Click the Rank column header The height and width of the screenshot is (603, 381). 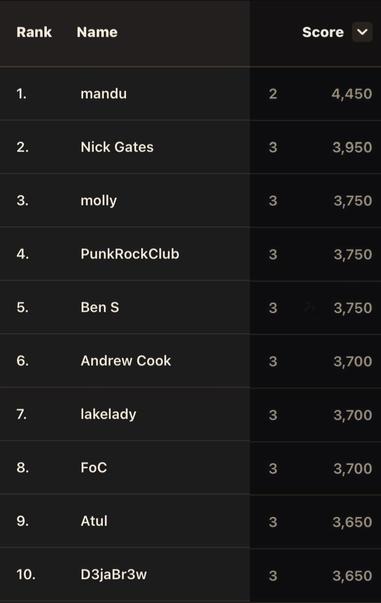tap(34, 32)
